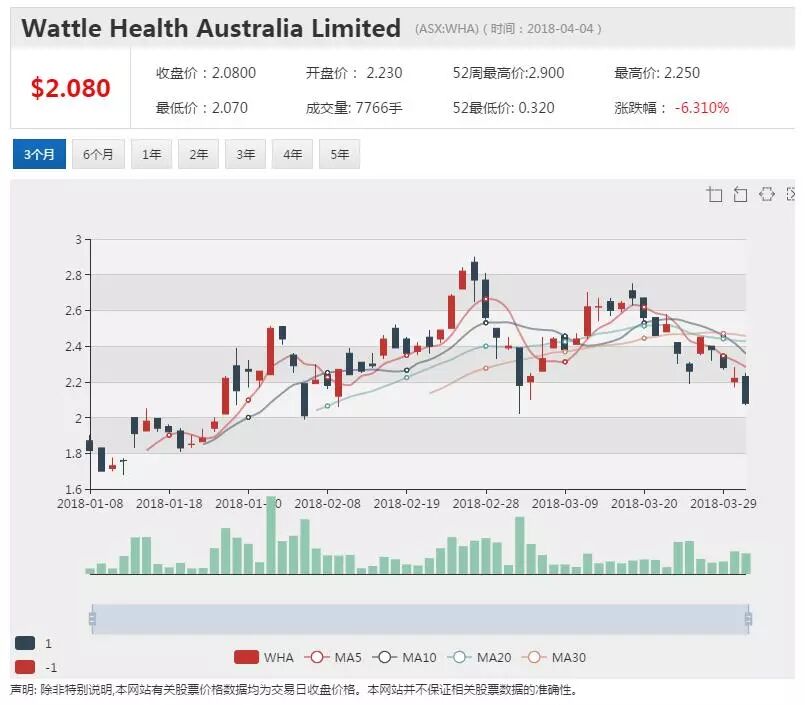
Task: Hide the MA20 moving average legend item
Action: click(479, 657)
